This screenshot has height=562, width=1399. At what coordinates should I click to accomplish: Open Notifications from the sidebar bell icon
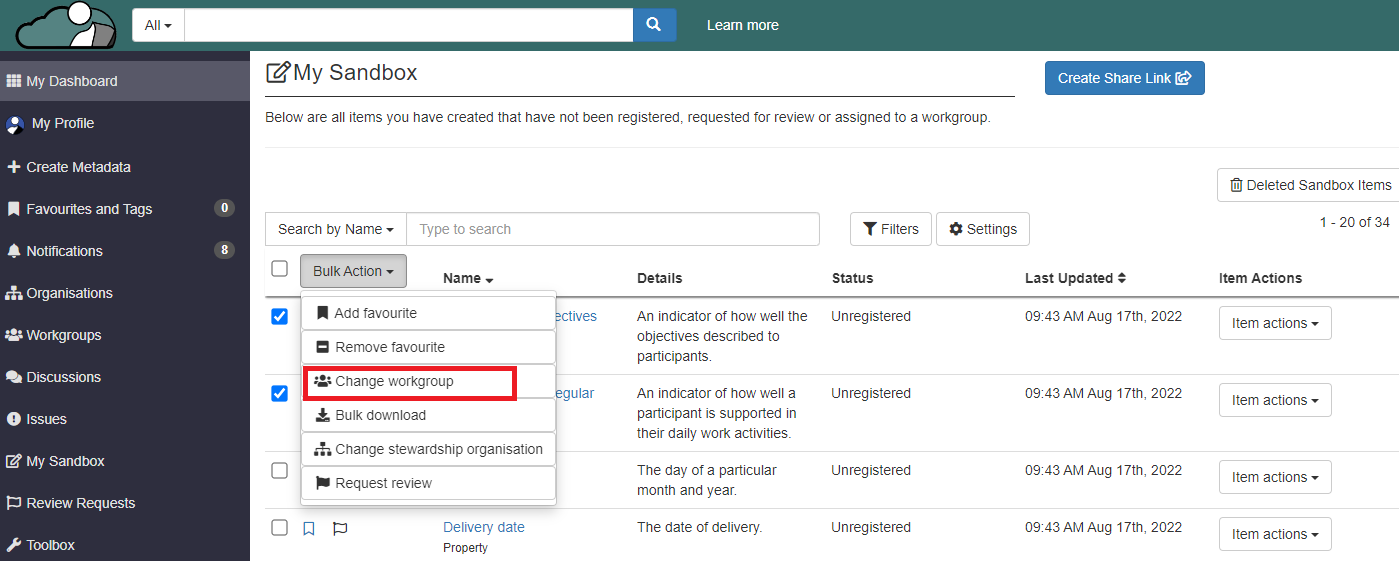click(x=14, y=251)
